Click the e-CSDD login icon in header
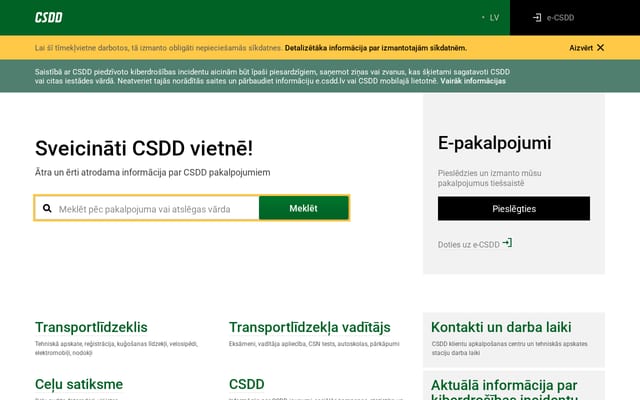Image resolution: width=640 pixels, height=400 pixels. click(537, 18)
